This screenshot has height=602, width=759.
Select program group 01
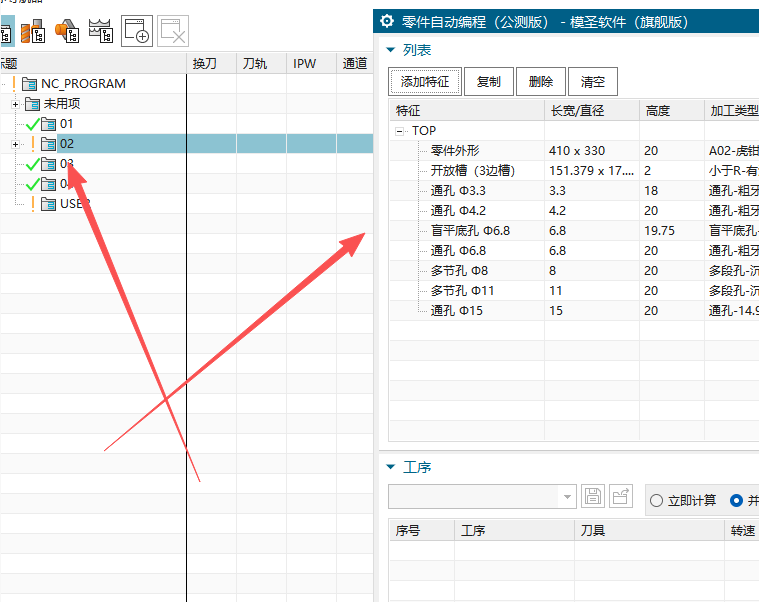pos(66,124)
